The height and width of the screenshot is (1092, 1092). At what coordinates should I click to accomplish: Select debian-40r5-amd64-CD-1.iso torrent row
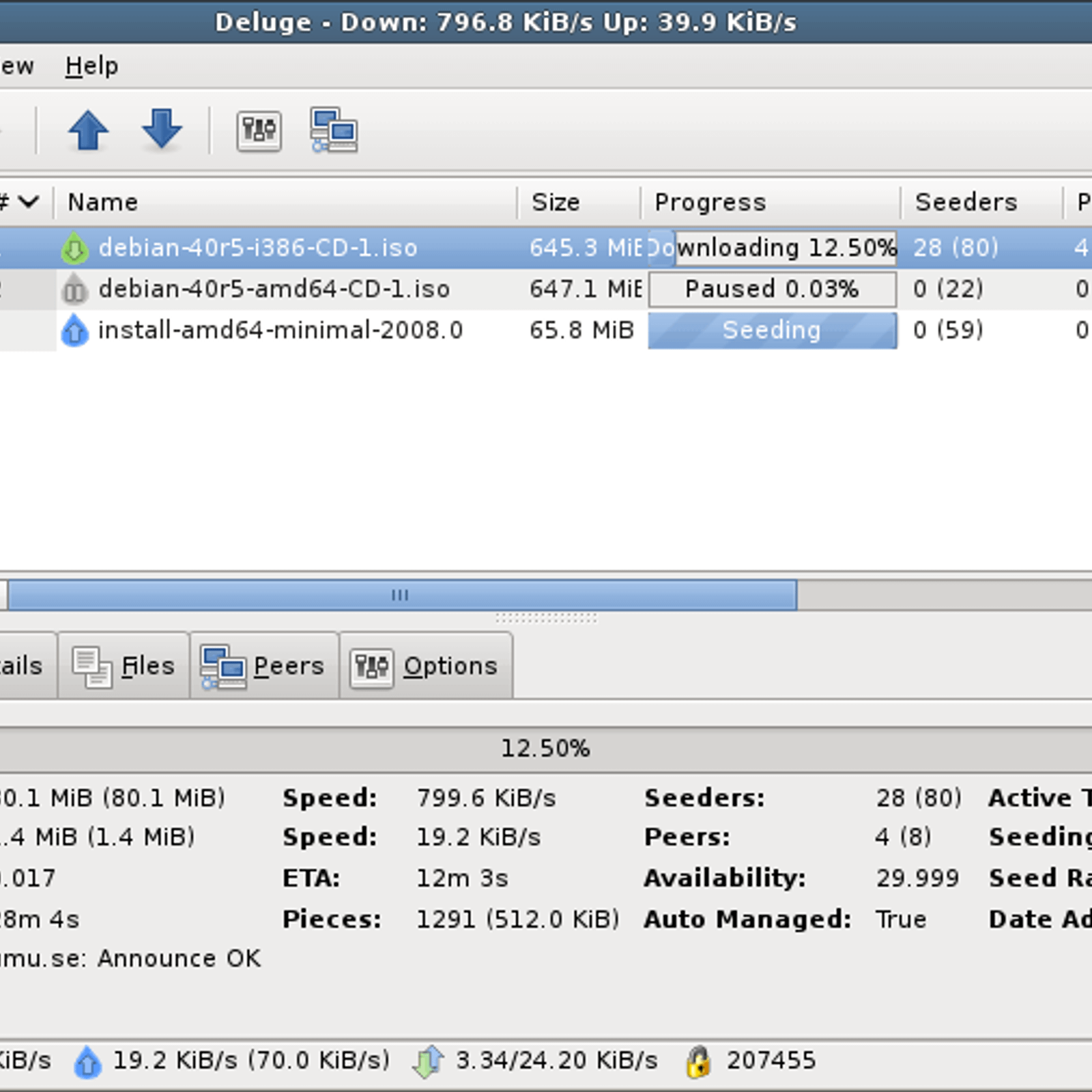(546, 289)
